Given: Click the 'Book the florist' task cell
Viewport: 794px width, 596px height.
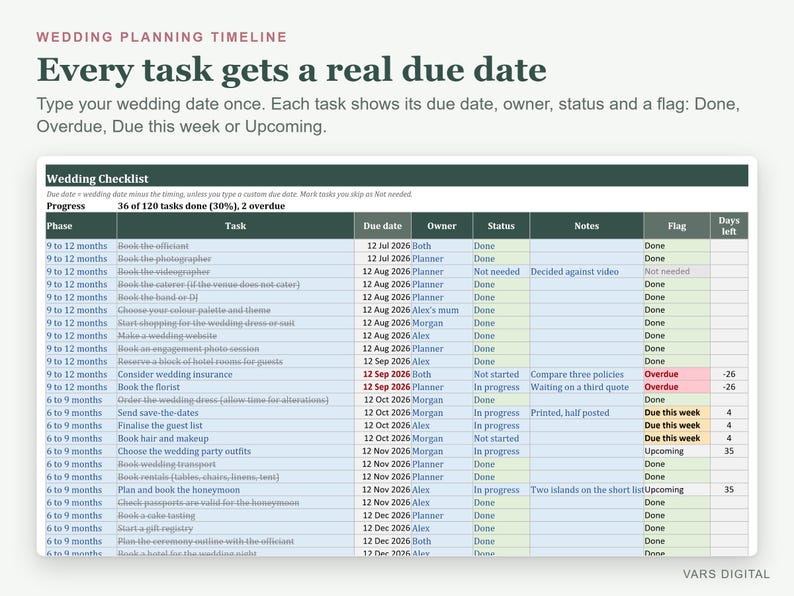Looking at the screenshot, I should tap(235, 387).
